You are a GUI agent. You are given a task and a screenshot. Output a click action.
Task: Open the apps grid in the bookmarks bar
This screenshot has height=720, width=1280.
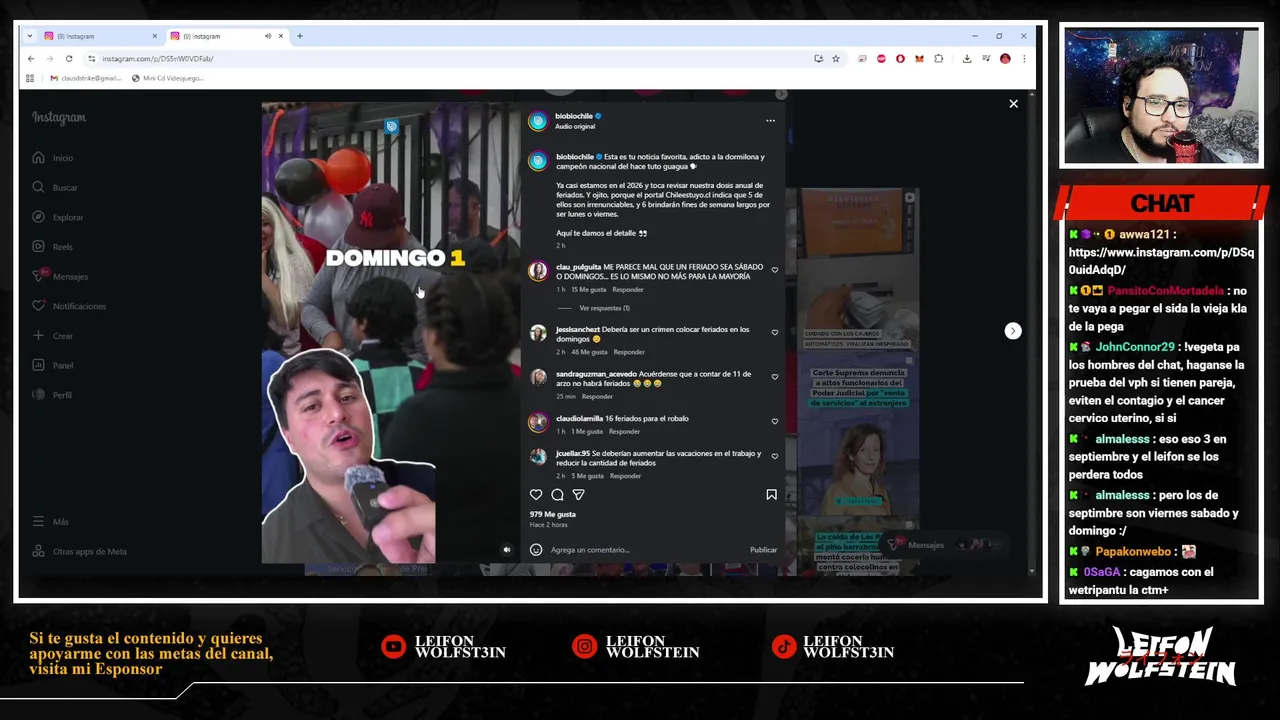pos(30,78)
